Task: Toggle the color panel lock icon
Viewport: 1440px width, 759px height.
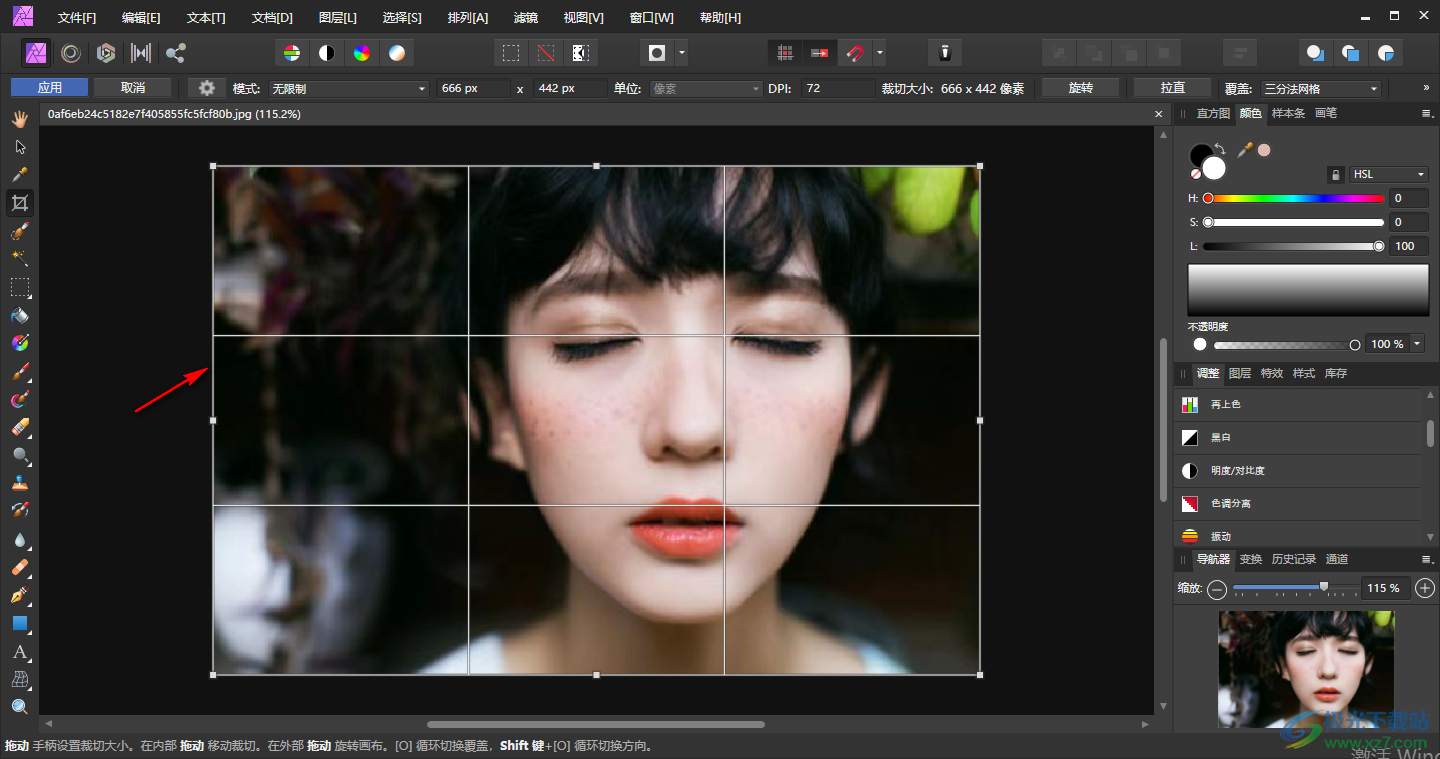Action: [1335, 175]
